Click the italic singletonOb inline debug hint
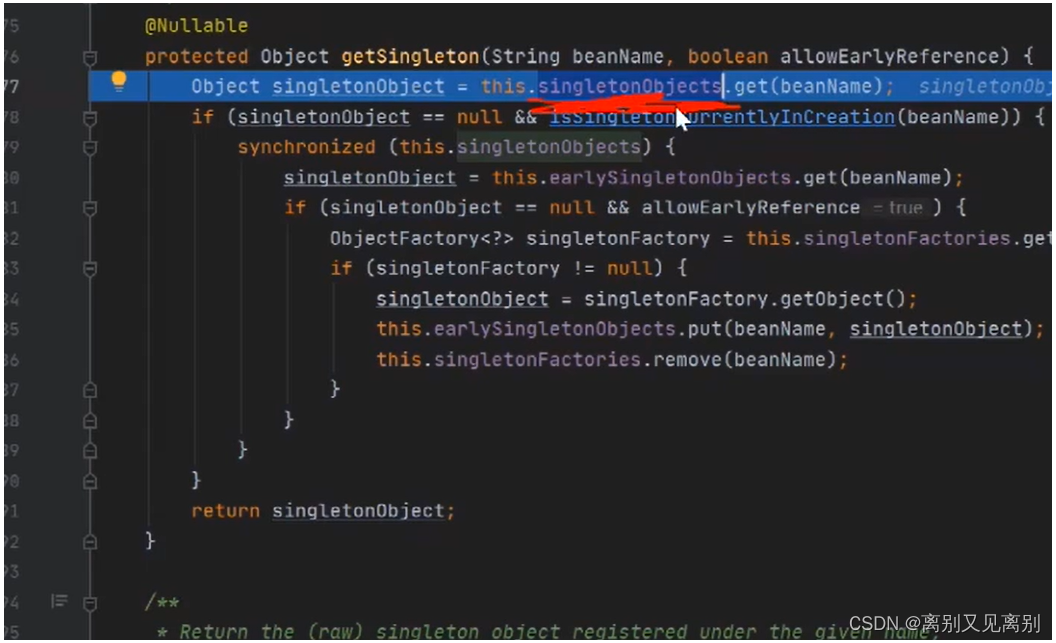 click(983, 86)
